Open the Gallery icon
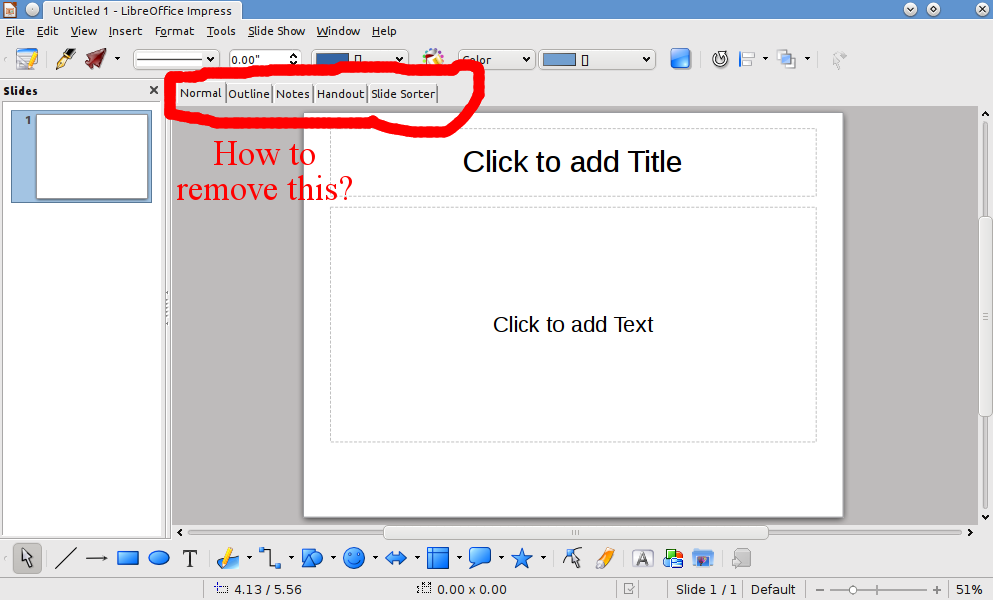Screen dimensions: 993x600 (x=703, y=558)
